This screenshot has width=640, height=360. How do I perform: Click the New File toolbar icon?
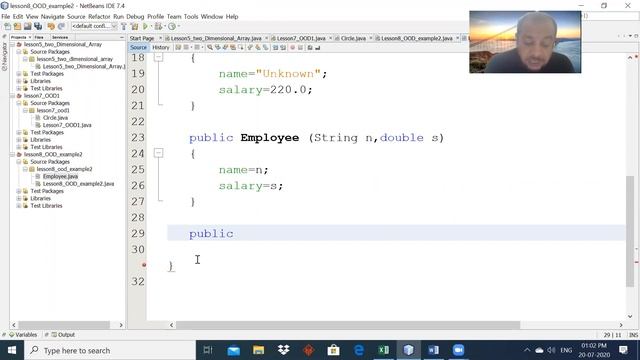pos(8,27)
